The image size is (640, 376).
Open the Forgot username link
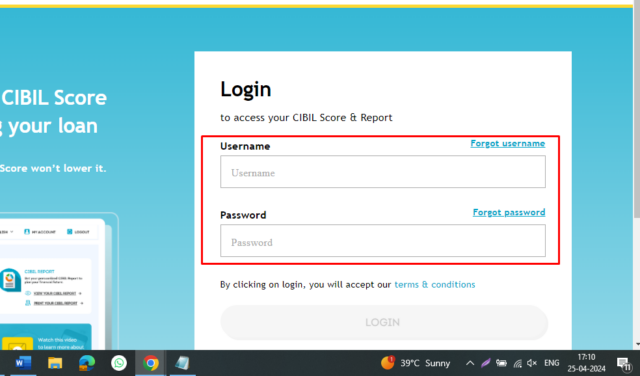point(507,144)
